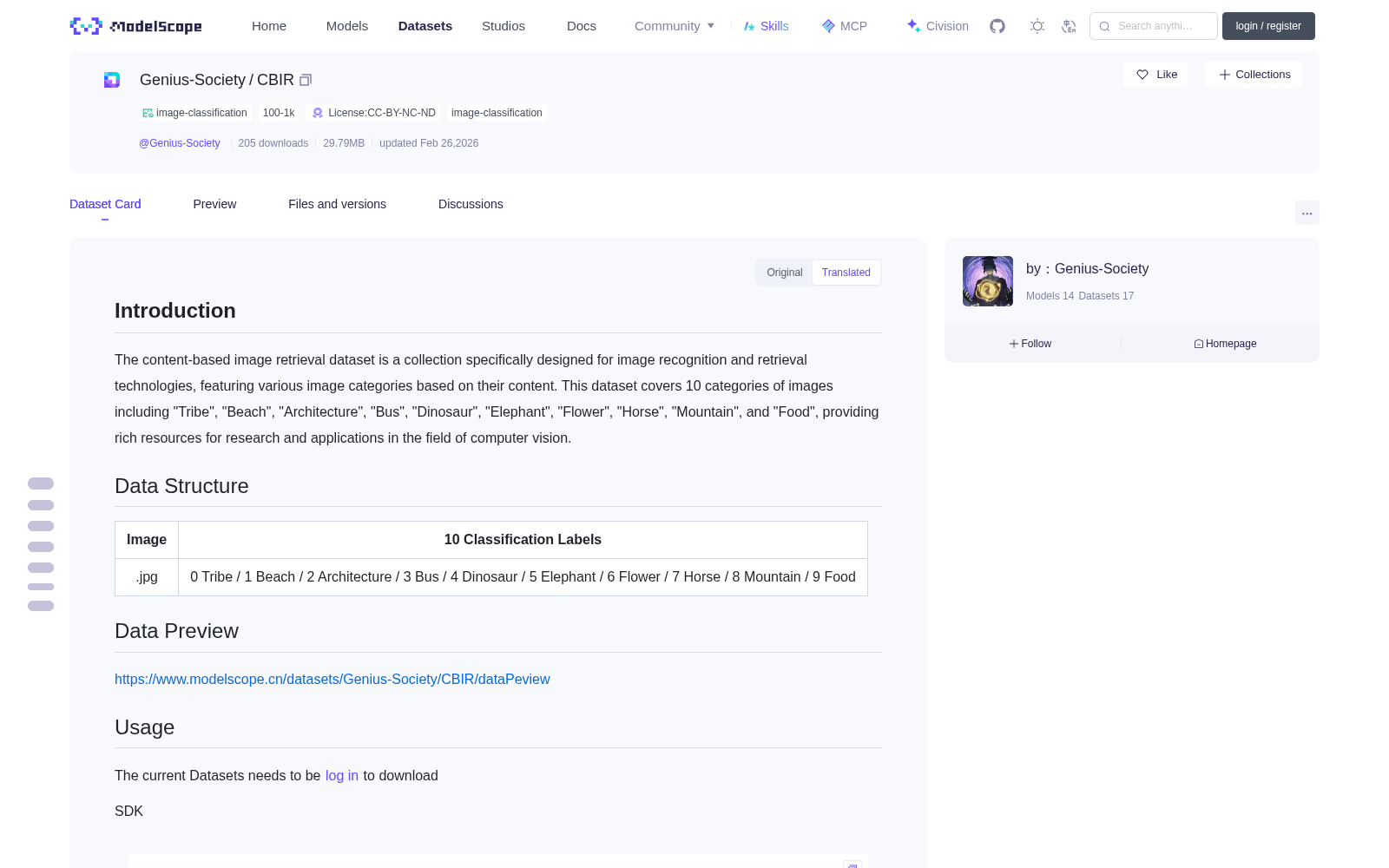This screenshot has height=868, width=1389.
Task: Switch to the Preview tab
Action: point(214,204)
